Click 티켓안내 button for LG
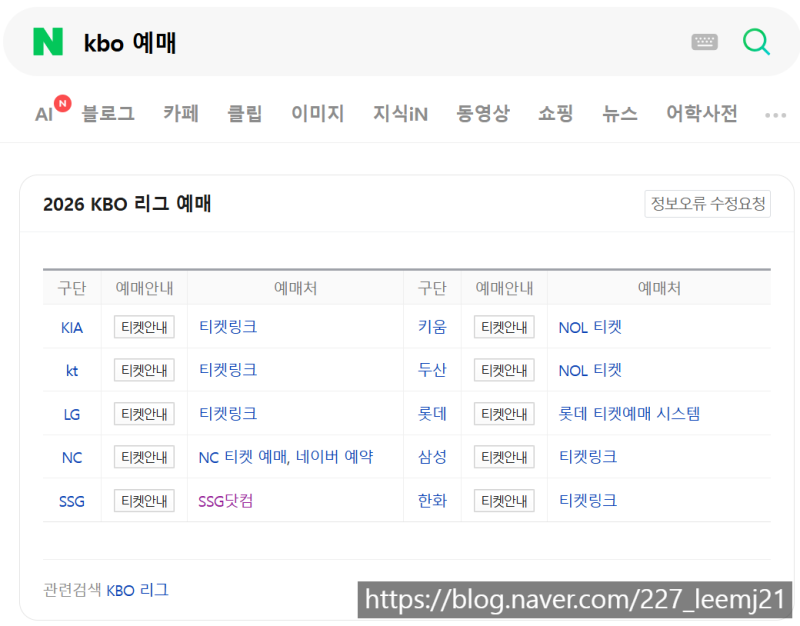Screen dimensions: 800x626 coord(144,414)
